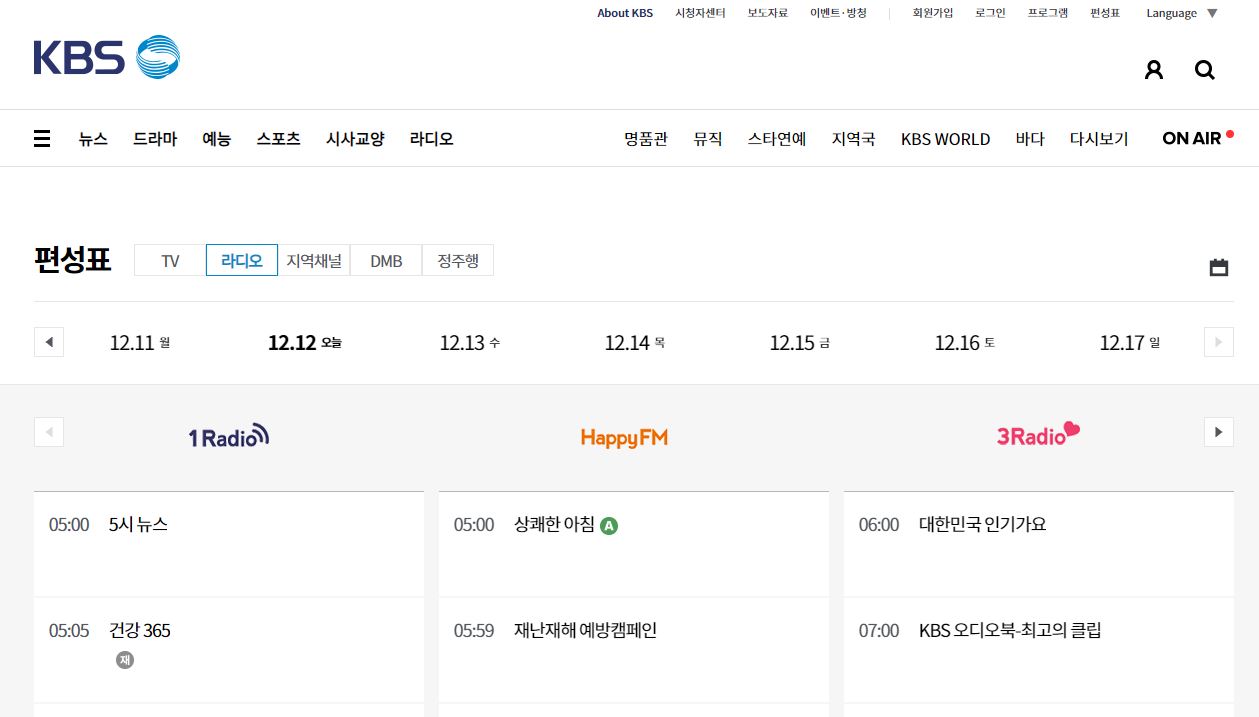
Task: Select date 12.11 월
Action: [140, 343]
